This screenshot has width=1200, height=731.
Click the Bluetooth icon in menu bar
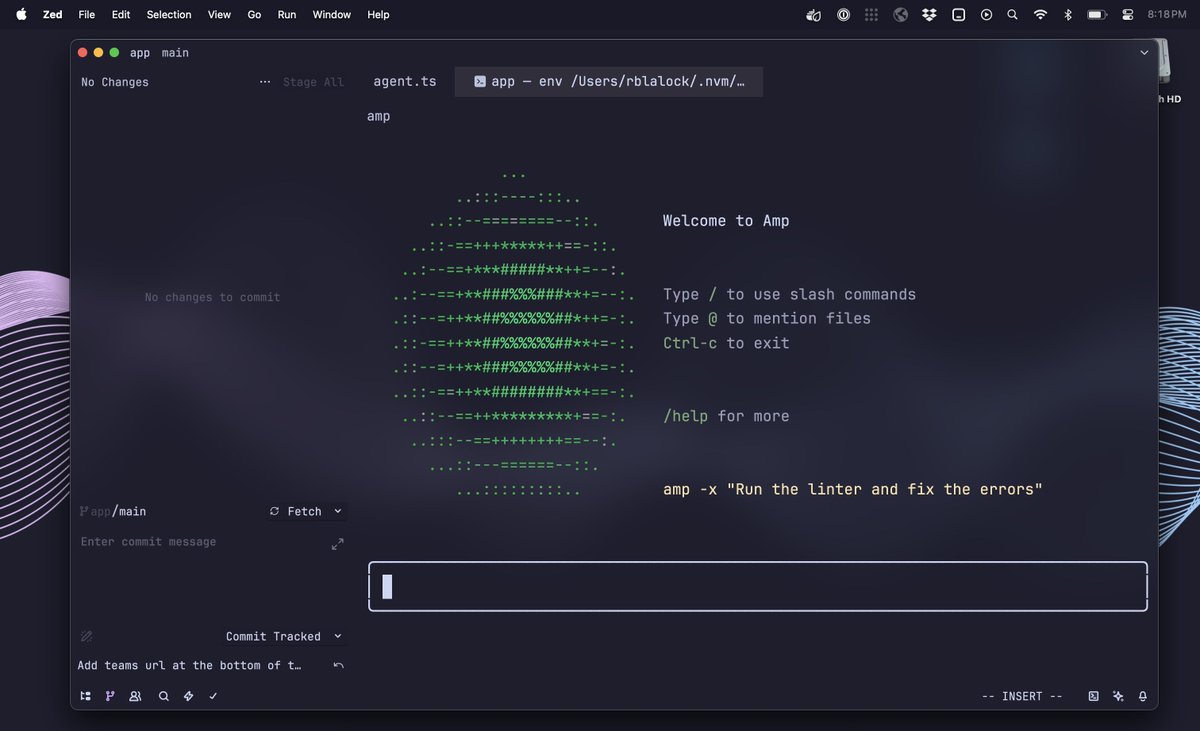click(1067, 15)
